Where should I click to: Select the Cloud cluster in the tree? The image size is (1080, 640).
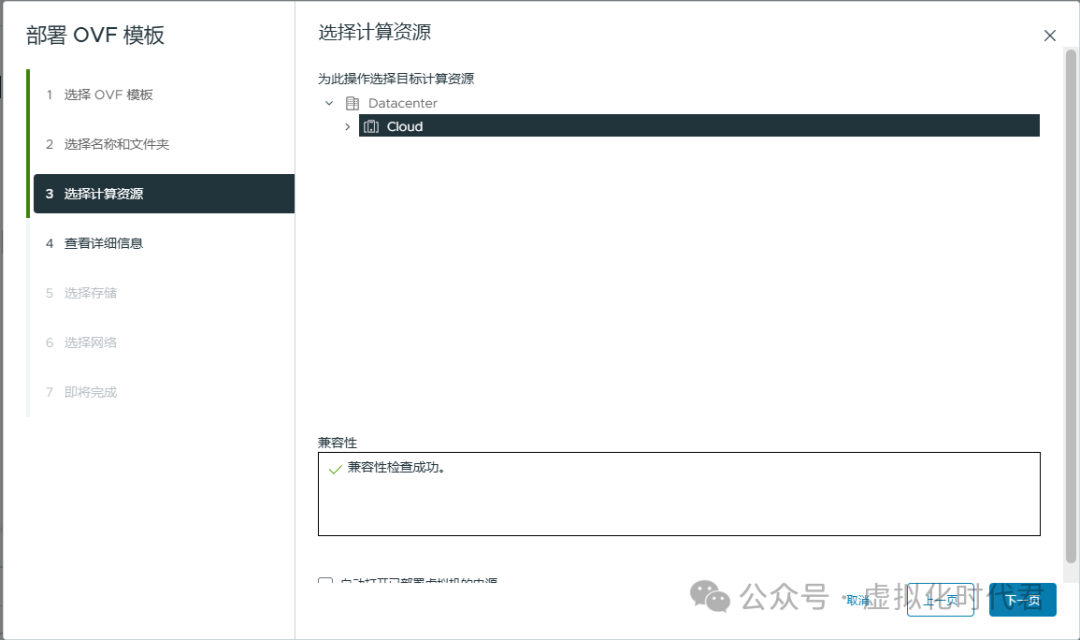click(x=405, y=126)
